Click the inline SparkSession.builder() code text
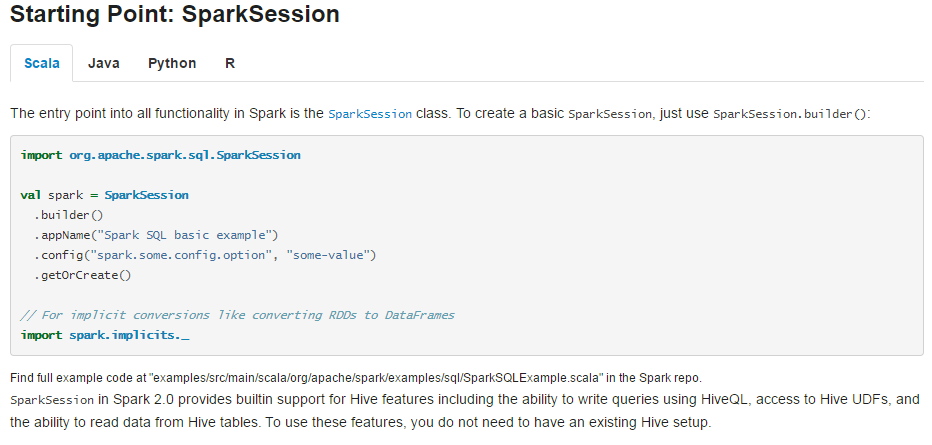The height and width of the screenshot is (445, 932). click(789, 114)
